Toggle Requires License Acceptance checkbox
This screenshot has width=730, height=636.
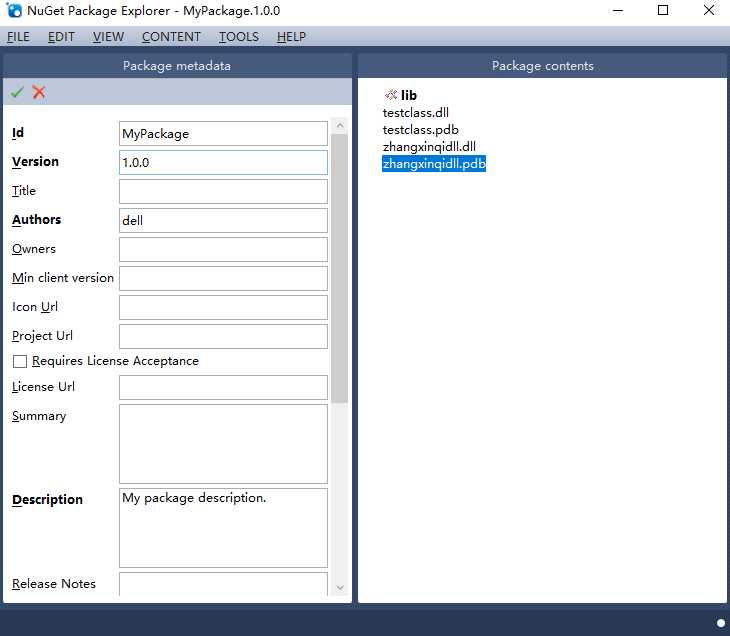20,361
